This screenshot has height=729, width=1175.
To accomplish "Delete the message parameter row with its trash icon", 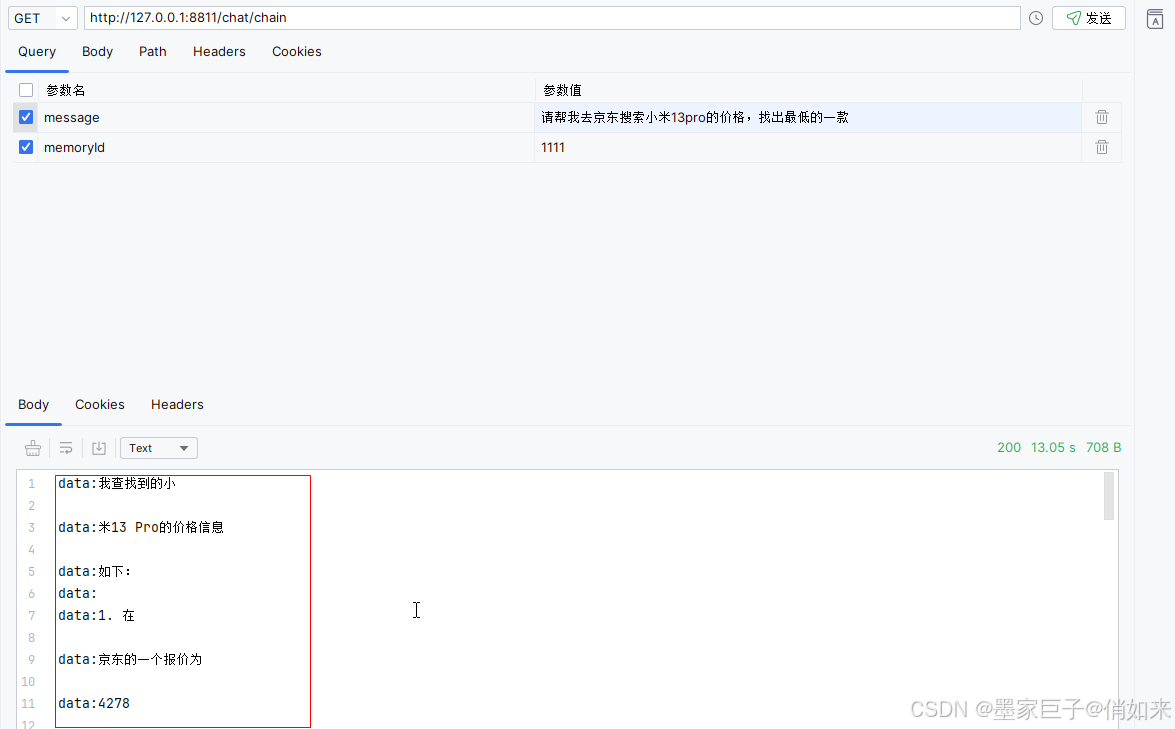I will (x=1102, y=117).
